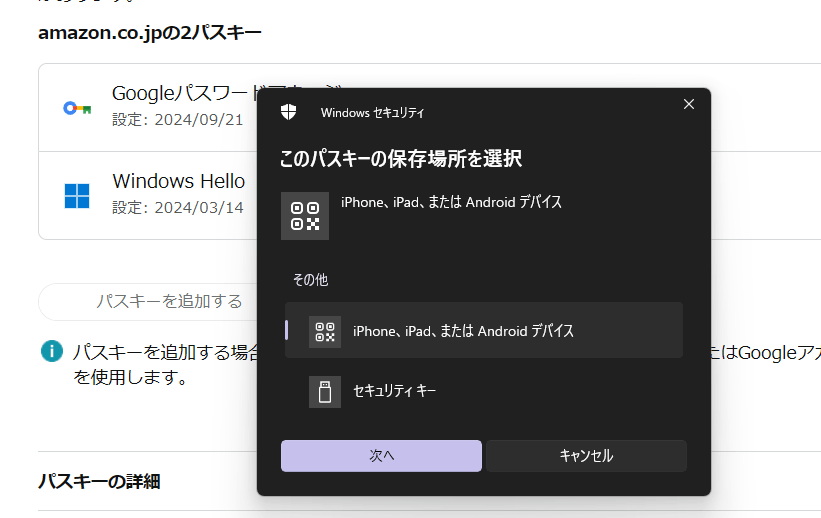Click the 設定: 2024/03/14 date text
821x518 pixels.
click(x=177, y=208)
